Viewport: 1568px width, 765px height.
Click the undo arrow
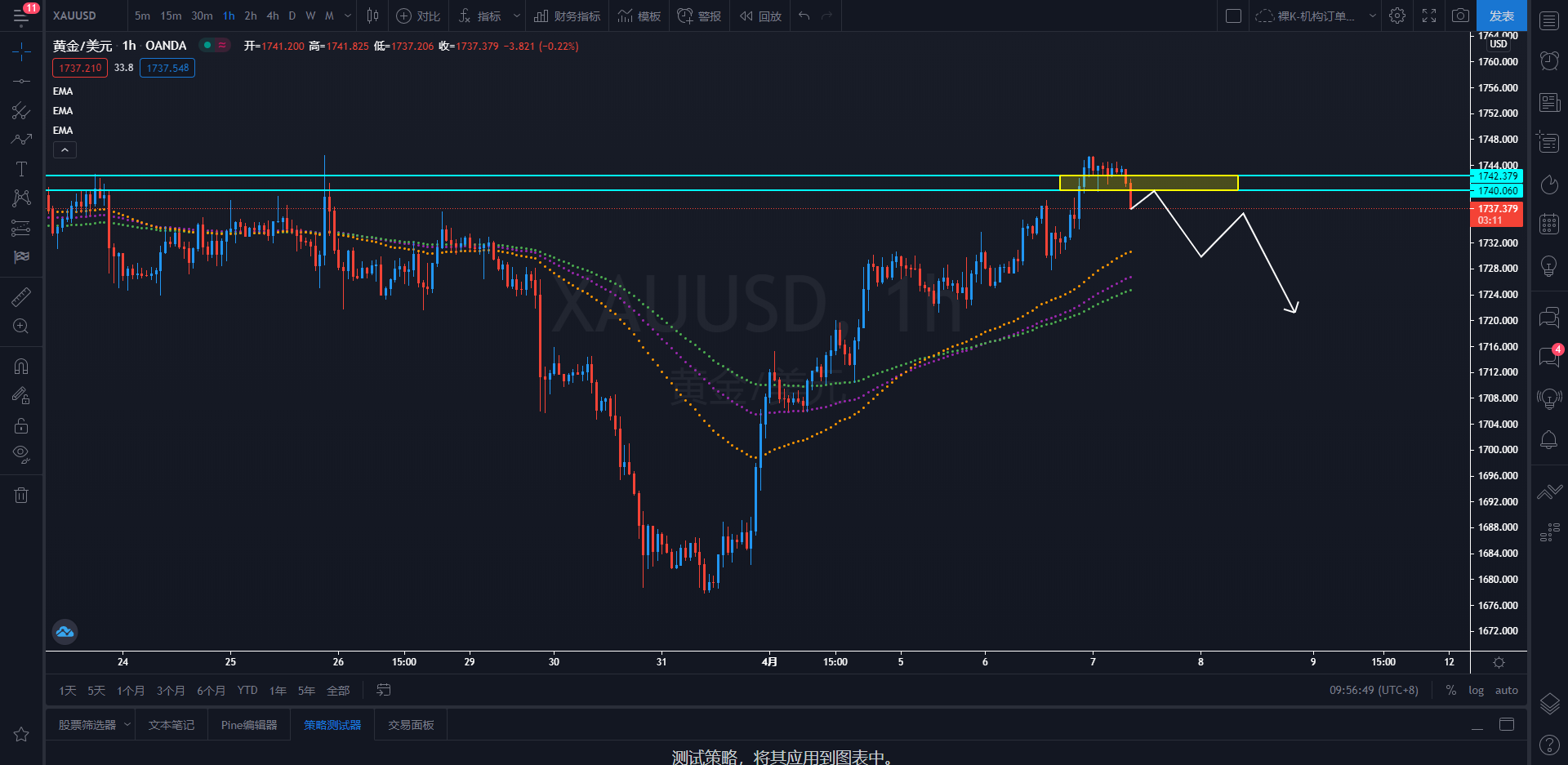click(804, 16)
